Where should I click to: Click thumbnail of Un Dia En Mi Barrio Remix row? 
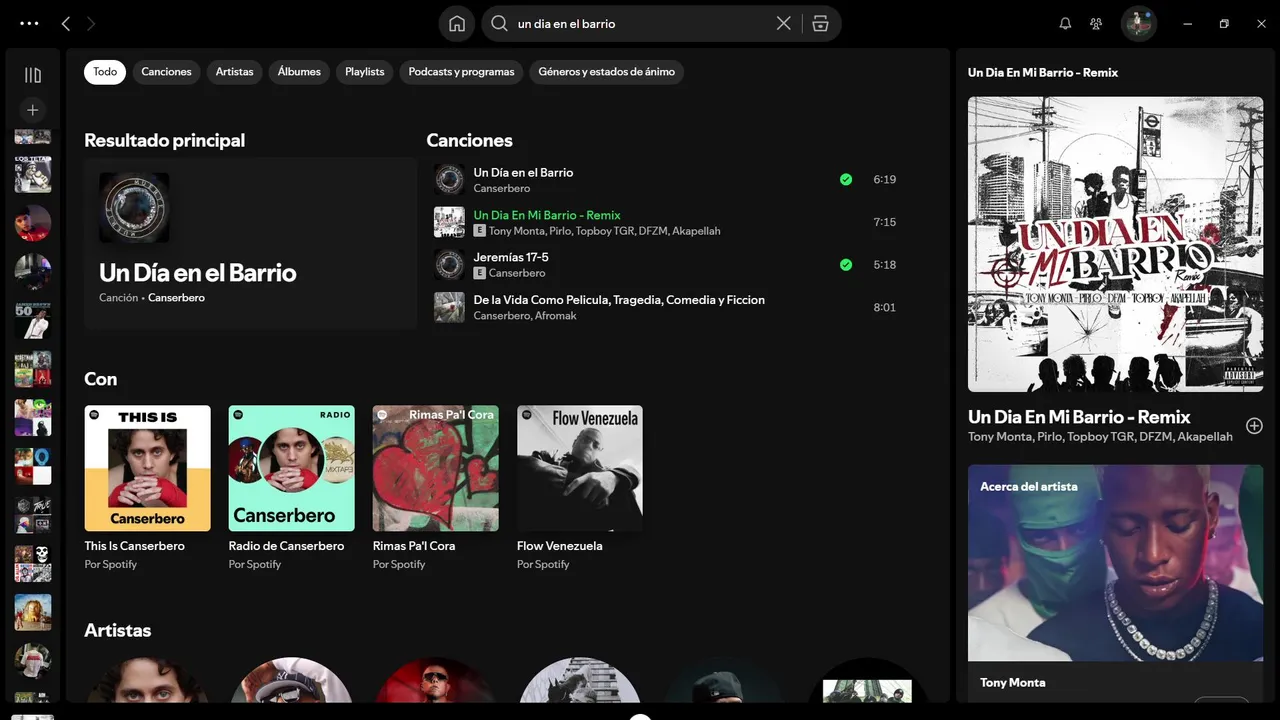click(x=449, y=222)
